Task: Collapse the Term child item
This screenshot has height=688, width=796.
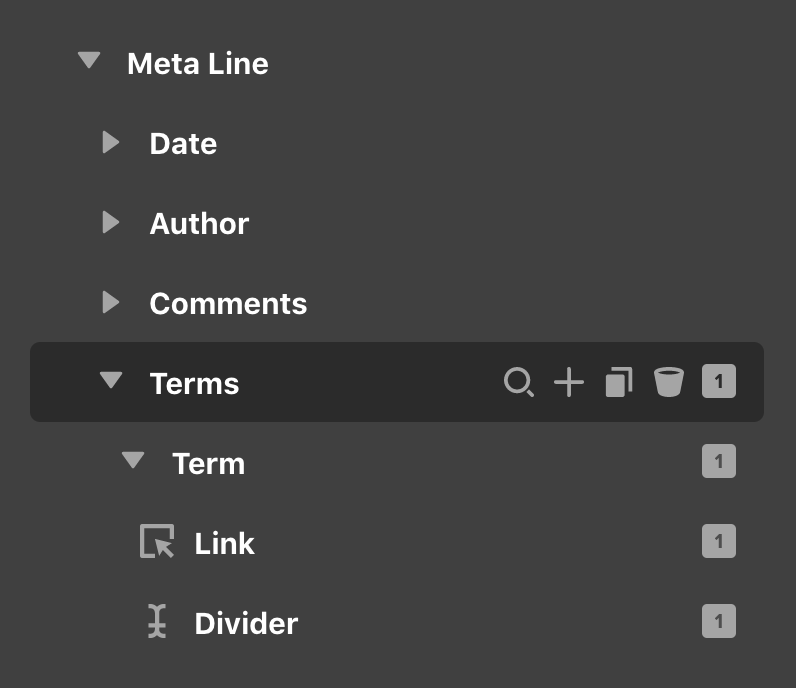Action: 133,460
